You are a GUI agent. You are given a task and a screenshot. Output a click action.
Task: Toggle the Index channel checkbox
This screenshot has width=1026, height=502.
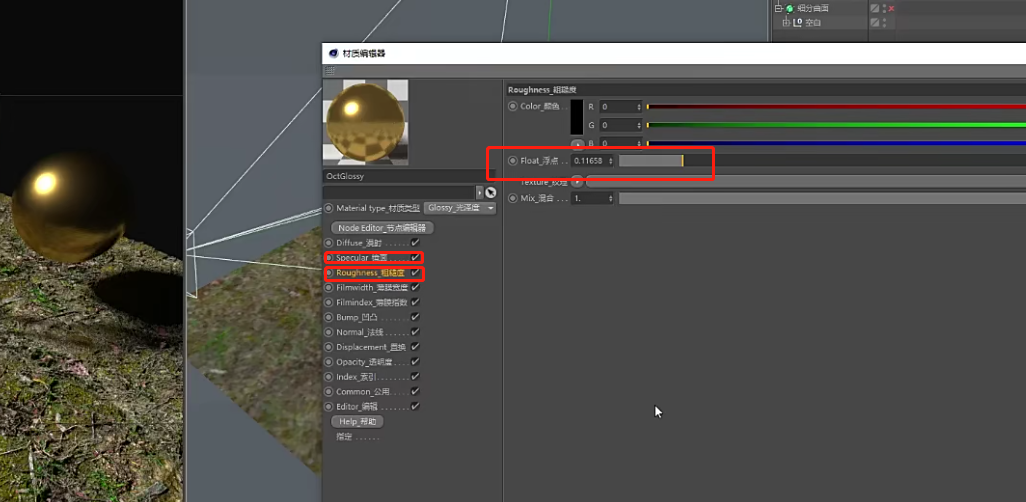pos(415,376)
